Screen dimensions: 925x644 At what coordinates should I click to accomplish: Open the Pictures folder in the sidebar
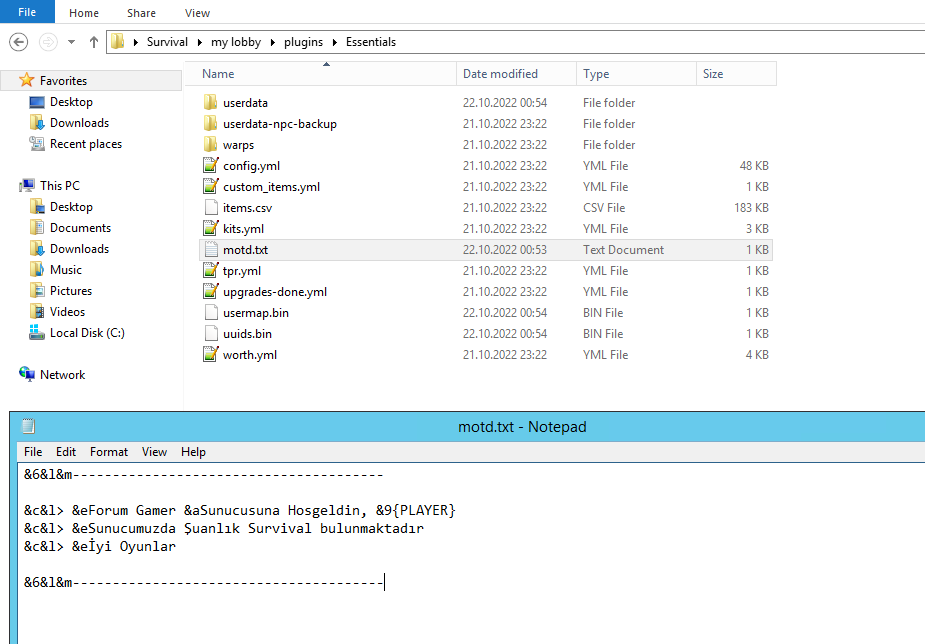pos(71,291)
